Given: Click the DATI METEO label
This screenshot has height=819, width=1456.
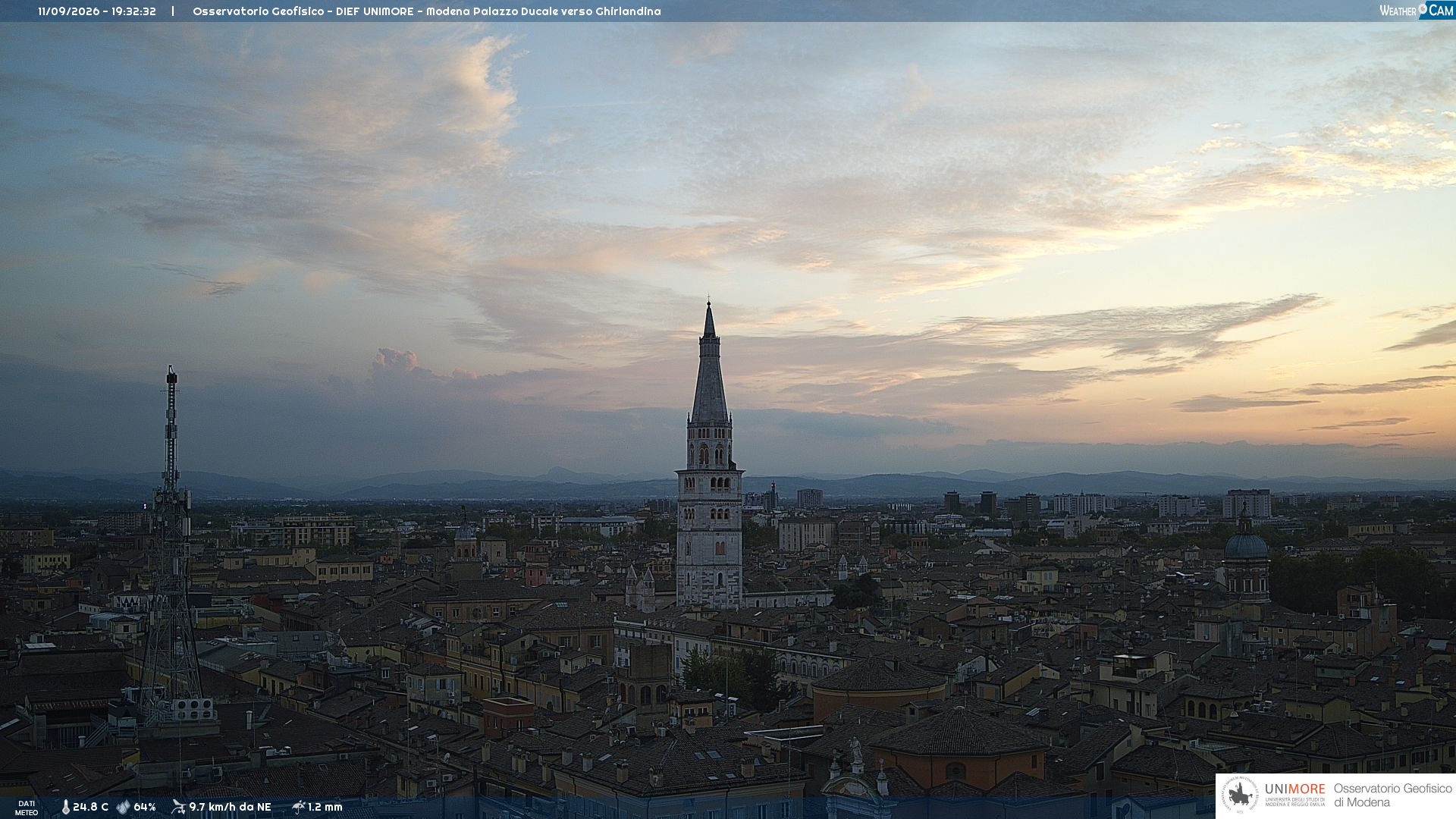Looking at the screenshot, I should click(x=27, y=808).
